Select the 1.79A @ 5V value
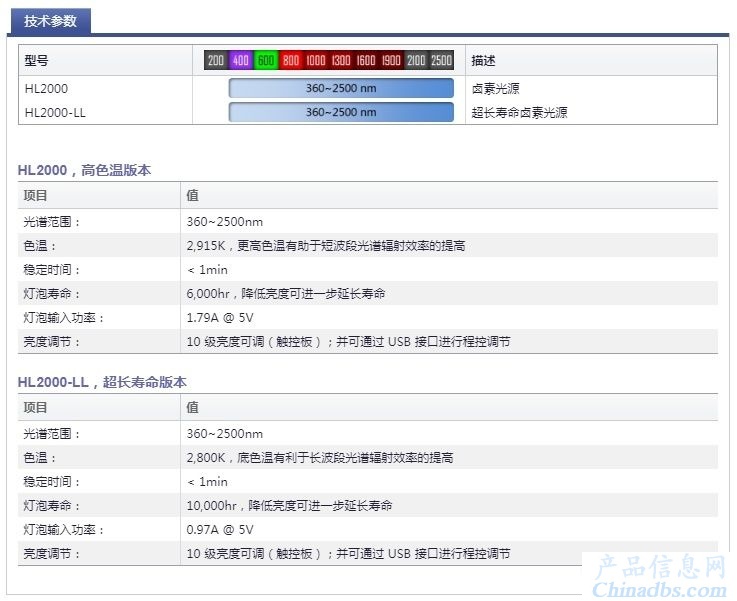 (220, 318)
